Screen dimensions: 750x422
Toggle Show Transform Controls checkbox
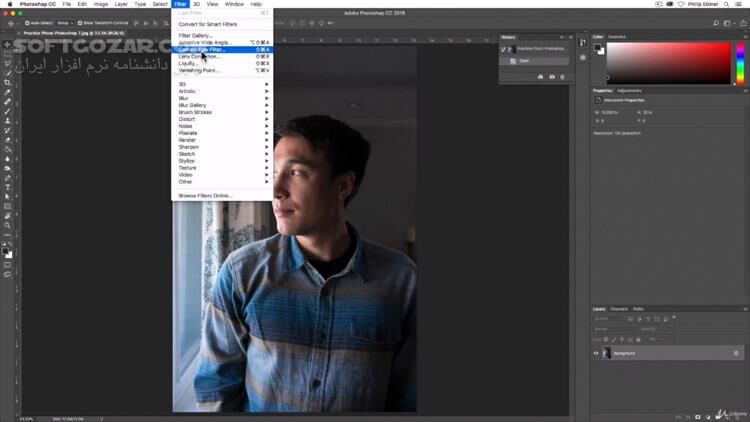tap(80, 23)
